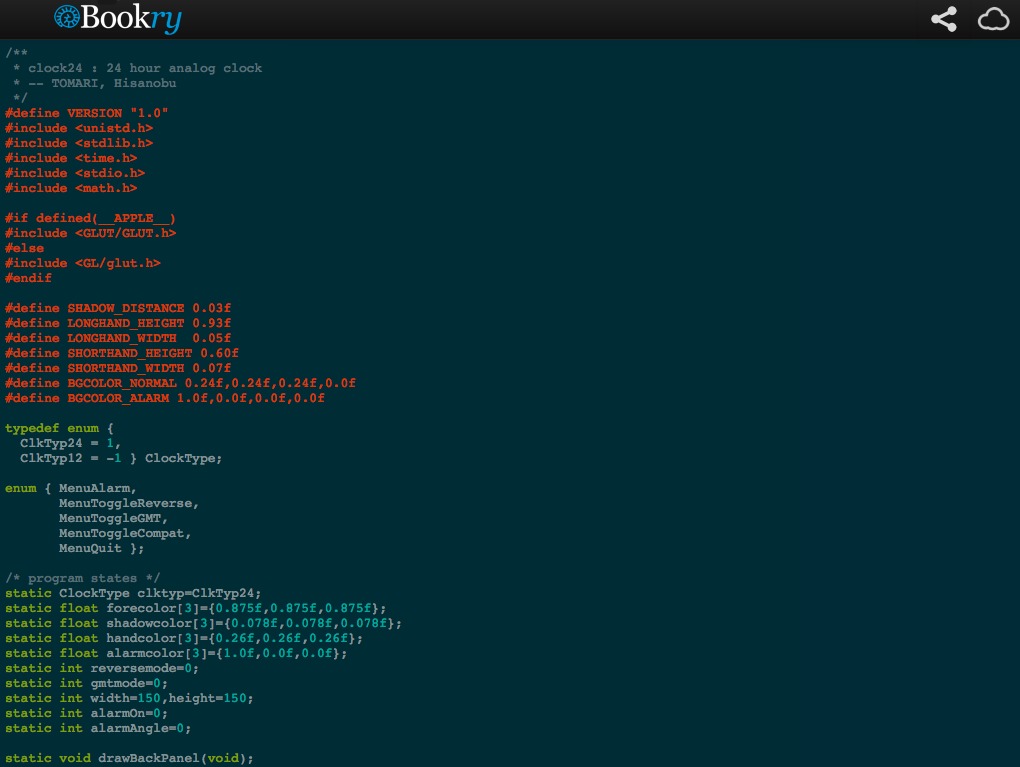1020x767 pixels.
Task: Click the "enum { MenuAlarm," line
Action: (x=71, y=488)
